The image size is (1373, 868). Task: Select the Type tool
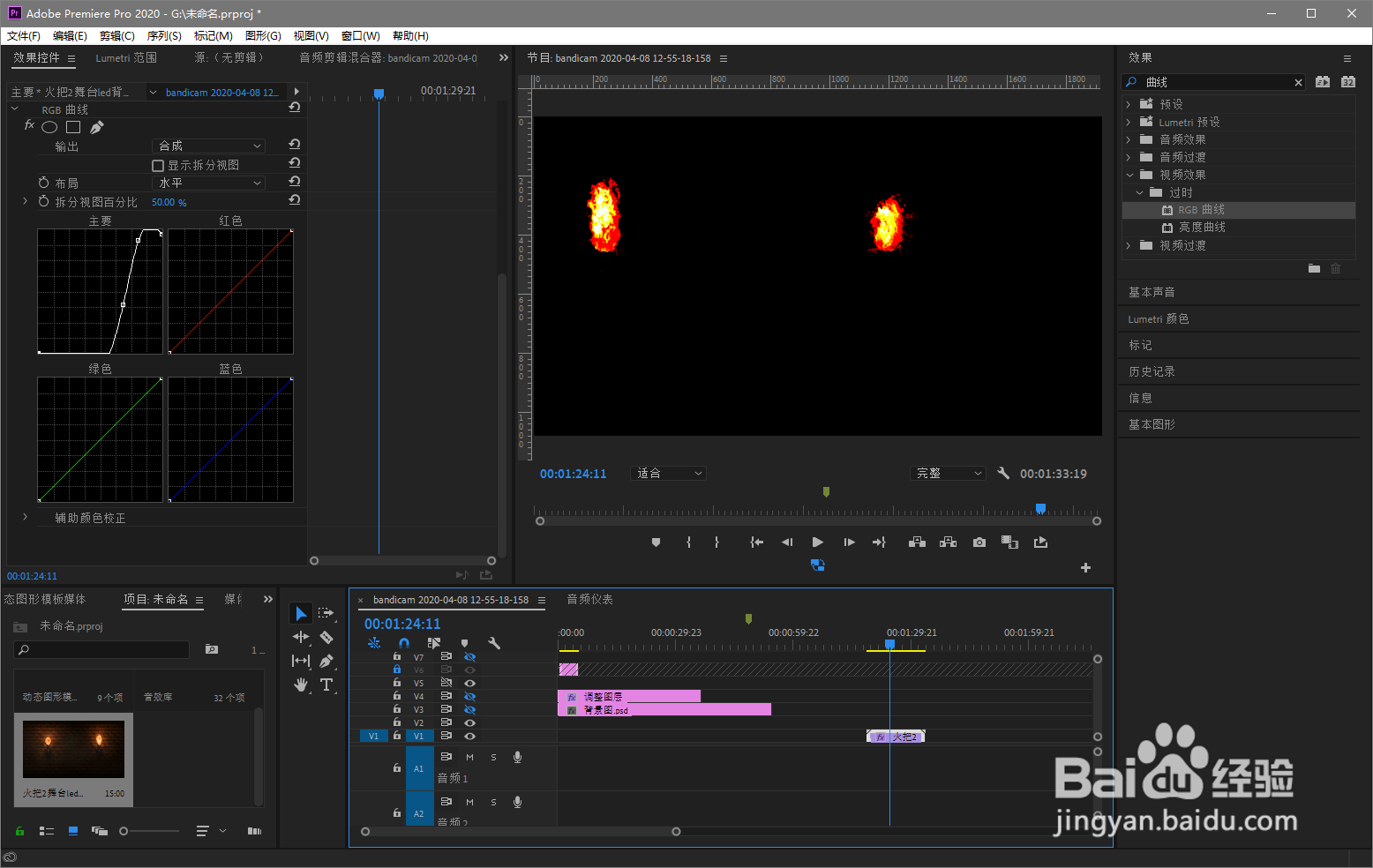(326, 685)
